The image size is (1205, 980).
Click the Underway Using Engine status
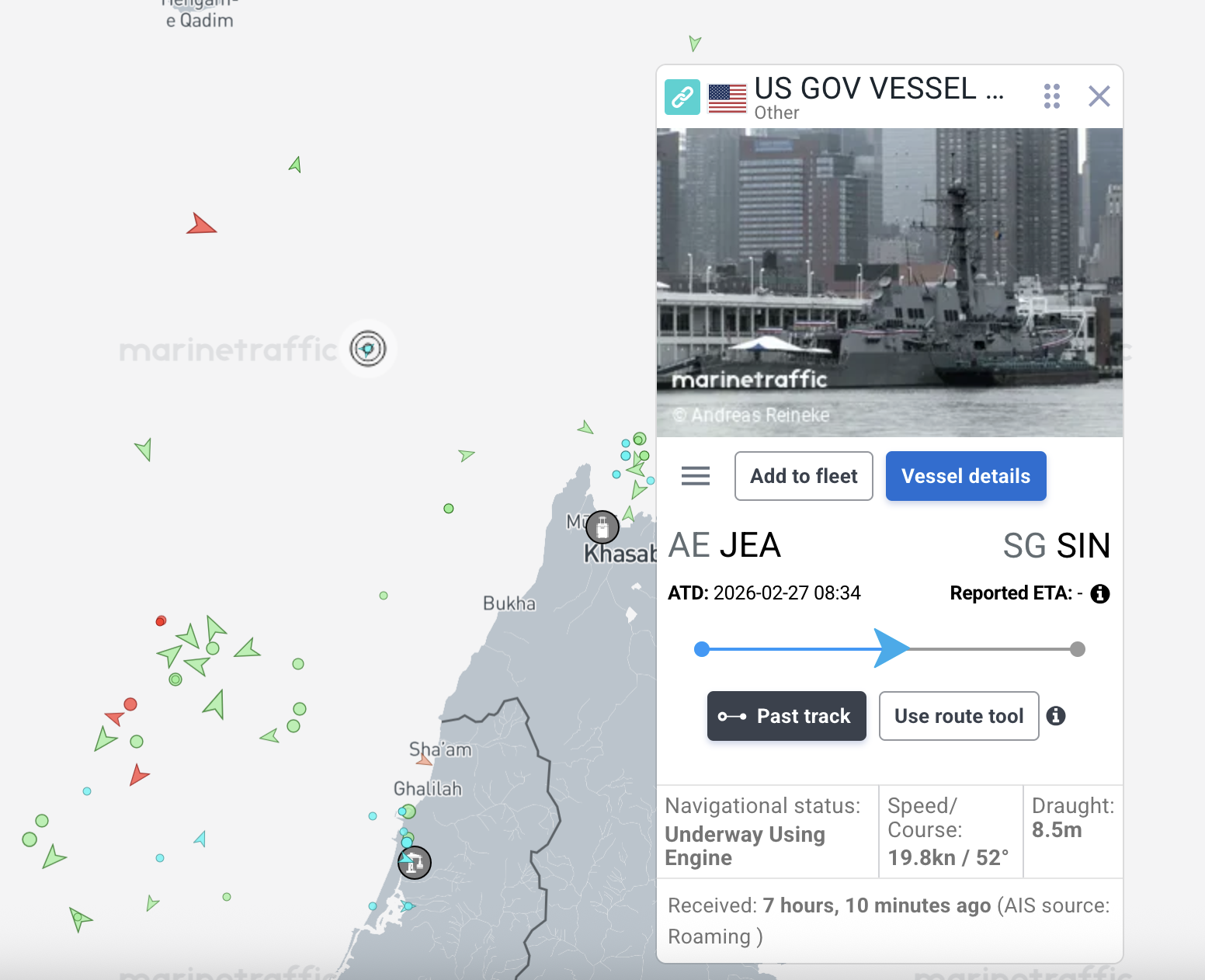tap(745, 846)
